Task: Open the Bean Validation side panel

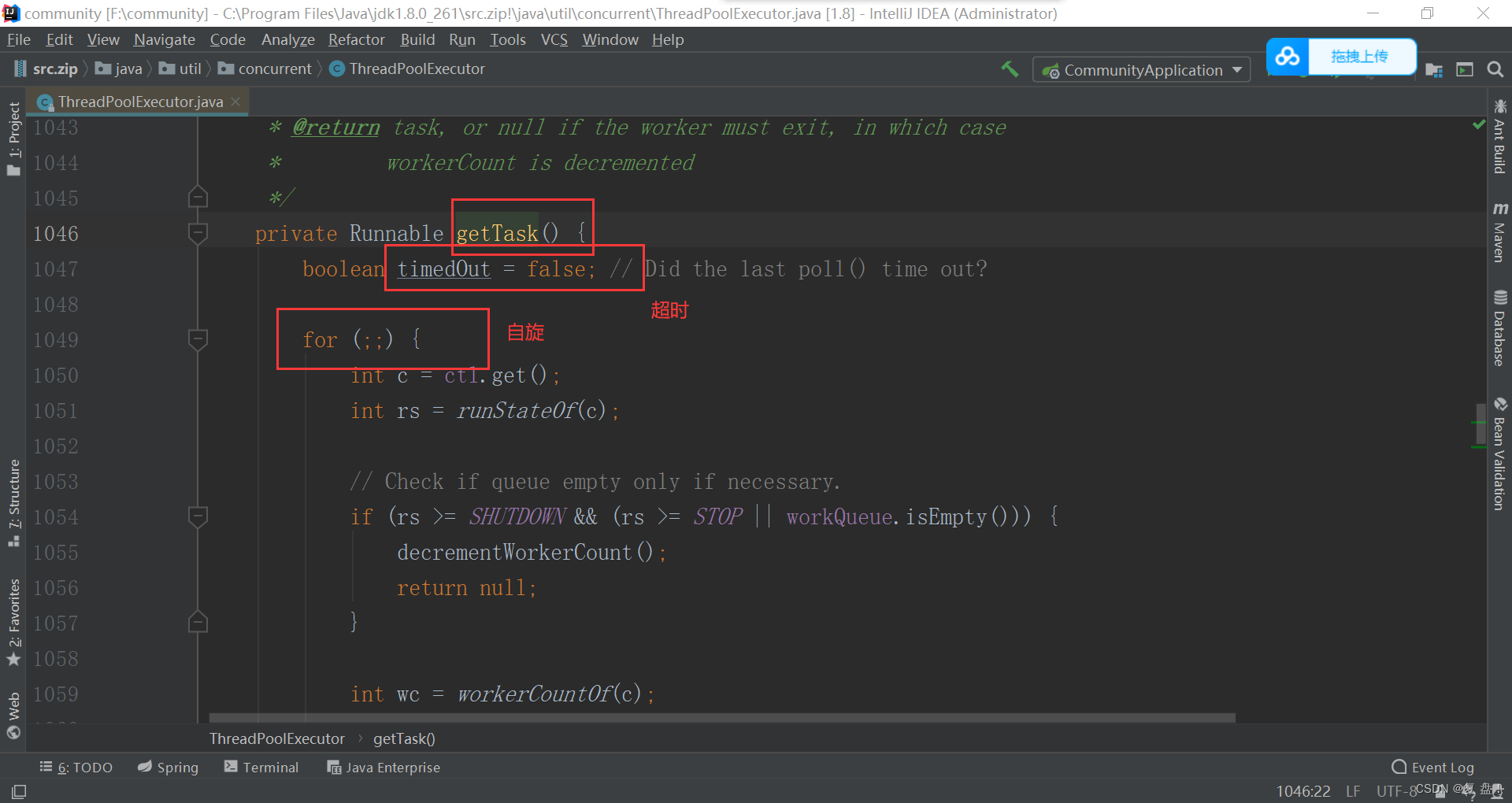Action: click(1499, 453)
